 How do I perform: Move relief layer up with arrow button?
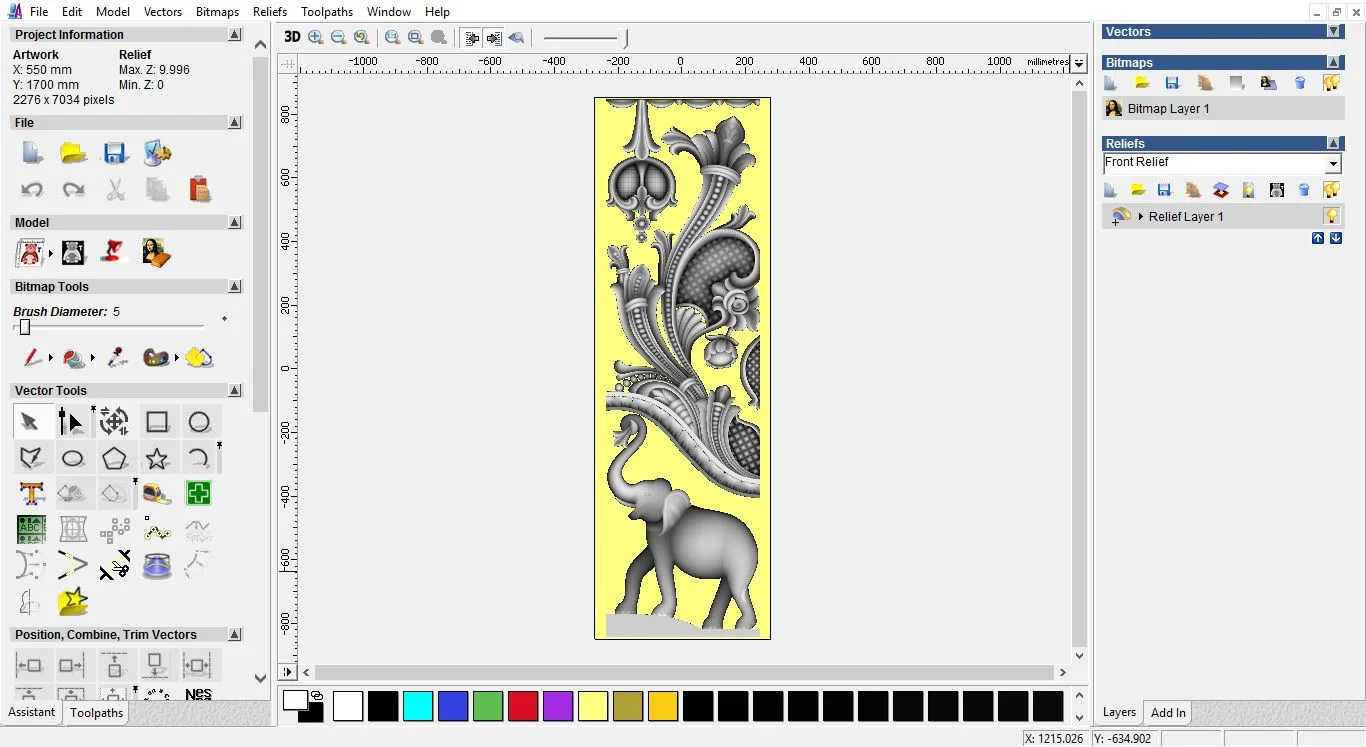(x=1317, y=238)
